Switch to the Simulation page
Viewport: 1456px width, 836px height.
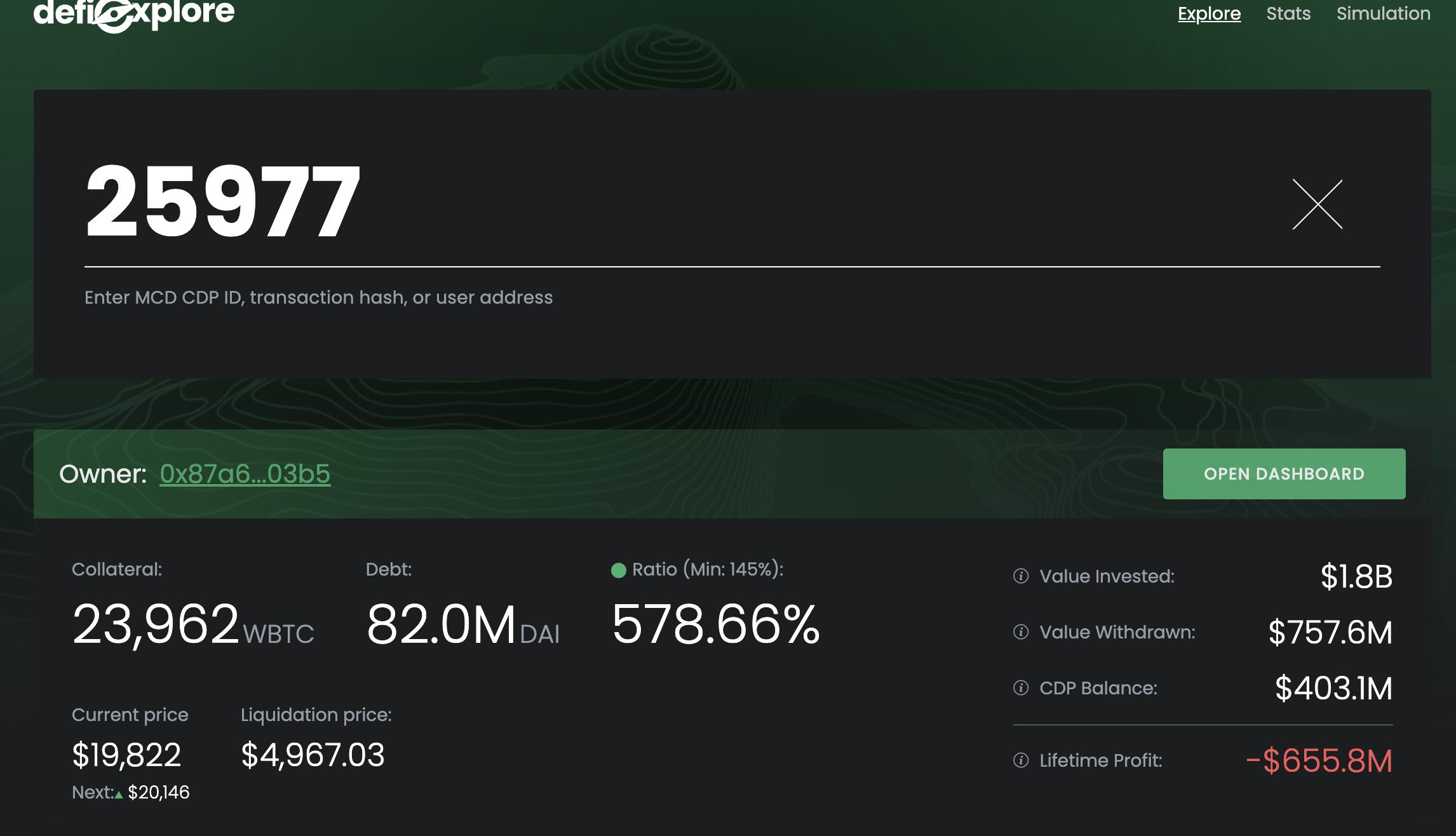[1383, 13]
